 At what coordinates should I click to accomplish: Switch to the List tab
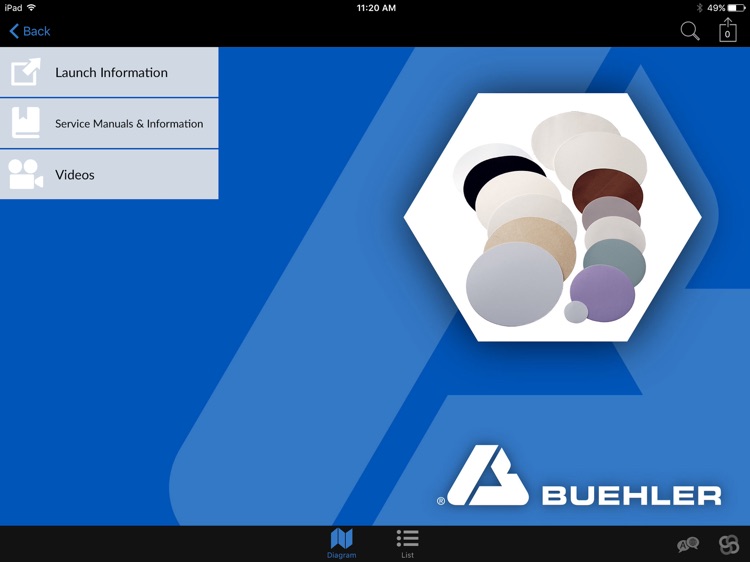(408, 543)
